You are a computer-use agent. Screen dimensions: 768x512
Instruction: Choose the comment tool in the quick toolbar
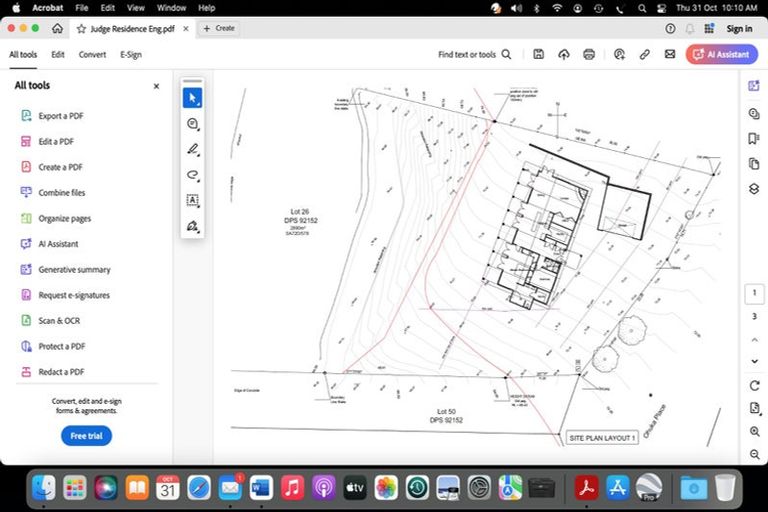tap(193, 124)
